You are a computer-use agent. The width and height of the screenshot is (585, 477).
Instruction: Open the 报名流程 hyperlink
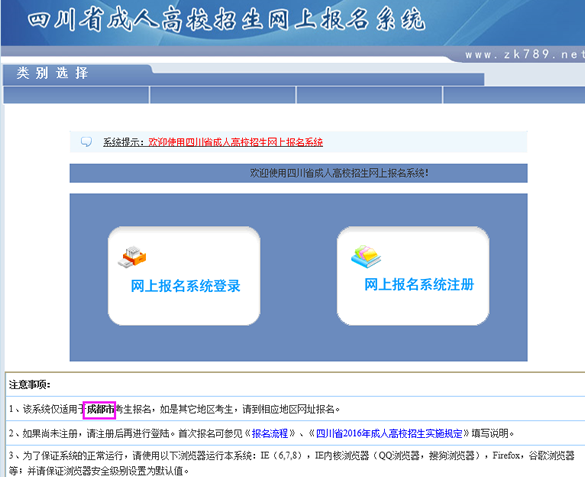point(270,433)
